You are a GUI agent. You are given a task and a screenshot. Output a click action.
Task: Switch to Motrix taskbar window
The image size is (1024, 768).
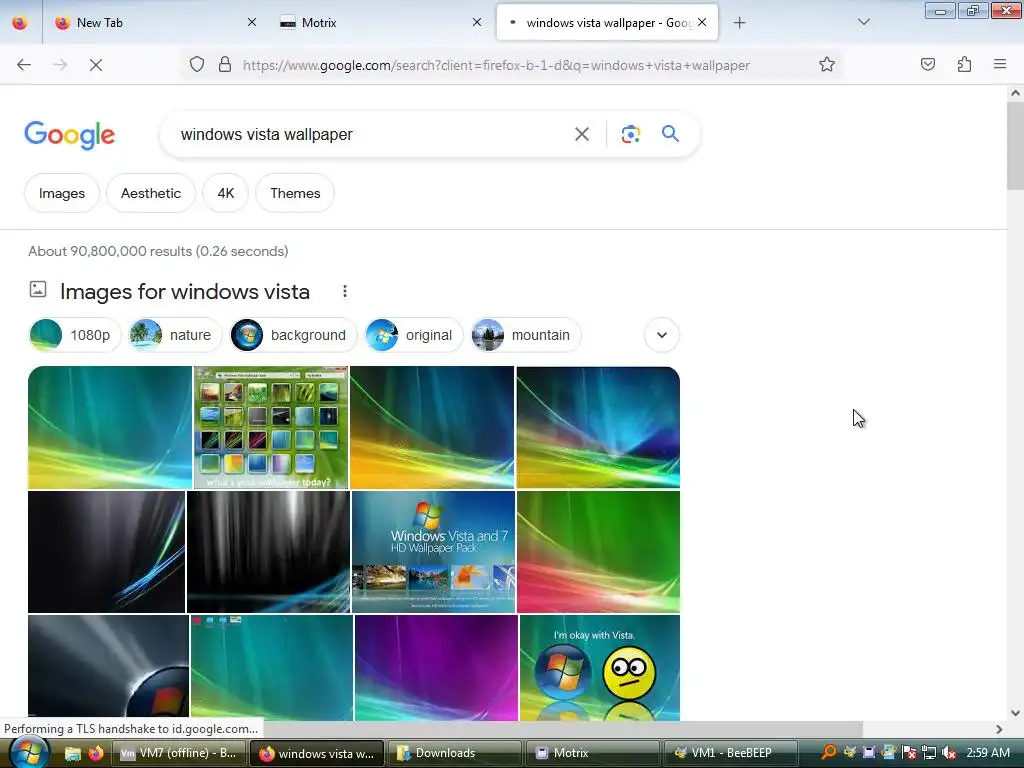[591, 753]
